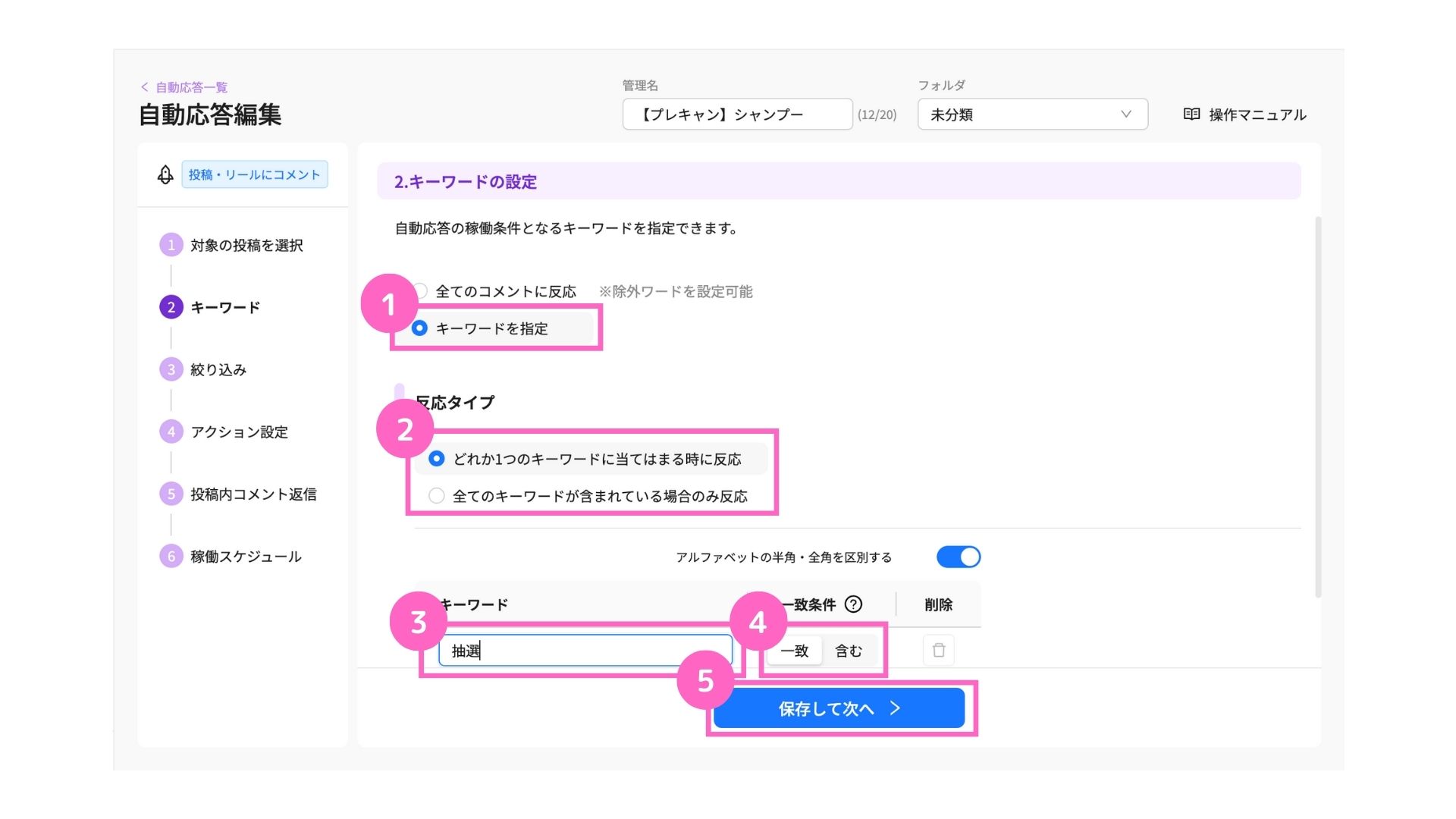
Task: Go to the 投稿内コメント返信 step
Action: (253, 494)
